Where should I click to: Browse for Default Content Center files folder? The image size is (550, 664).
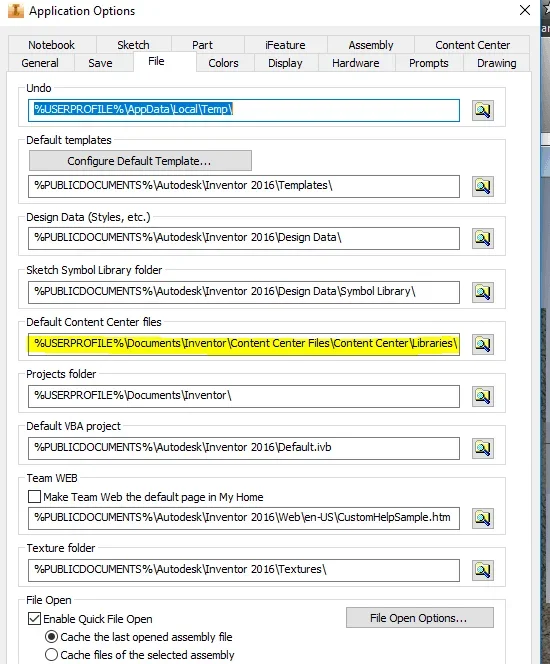(x=483, y=344)
